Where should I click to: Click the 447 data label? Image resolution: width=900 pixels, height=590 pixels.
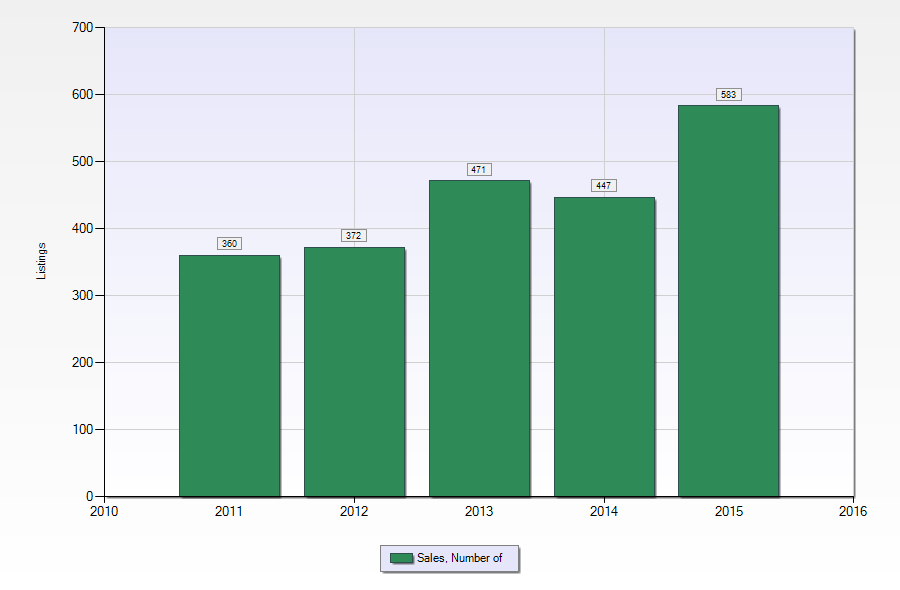coord(604,185)
